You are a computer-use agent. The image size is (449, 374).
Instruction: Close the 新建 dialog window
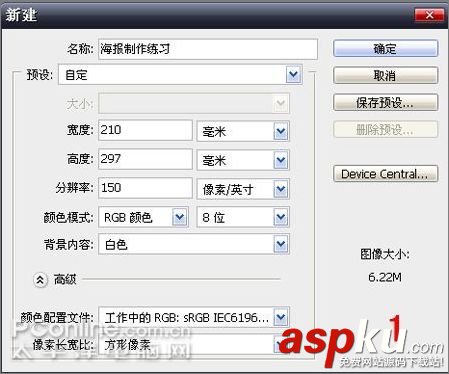click(x=429, y=15)
